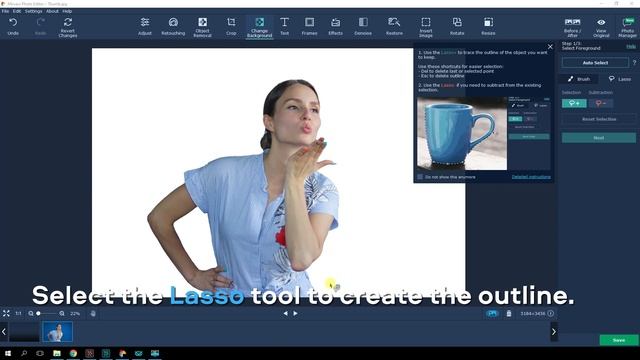Open the Denoise tool
The width and height of the screenshot is (640, 360).
tap(363, 27)
